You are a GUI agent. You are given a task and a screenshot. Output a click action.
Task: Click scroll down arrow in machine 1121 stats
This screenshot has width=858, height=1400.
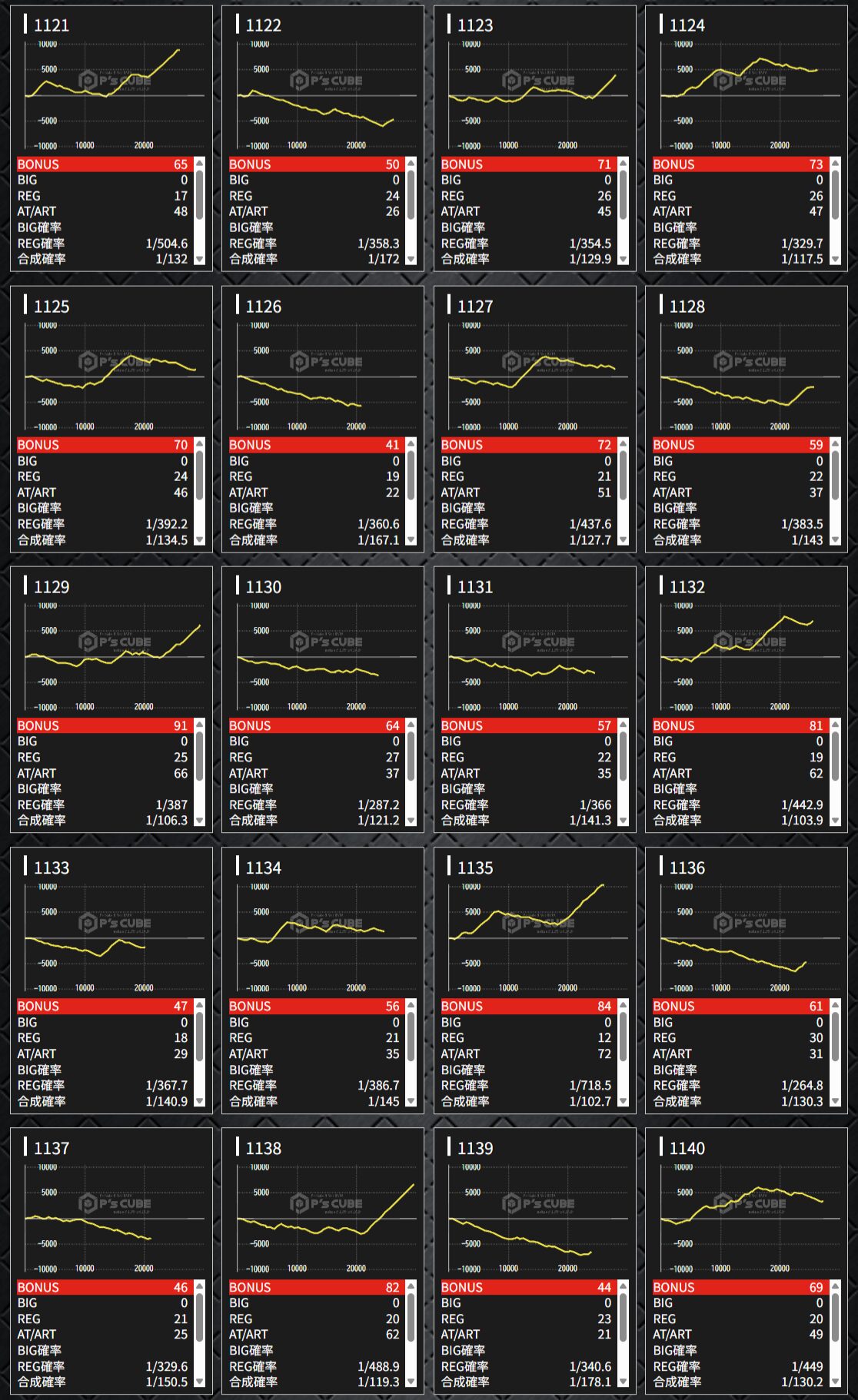[200, 260]
